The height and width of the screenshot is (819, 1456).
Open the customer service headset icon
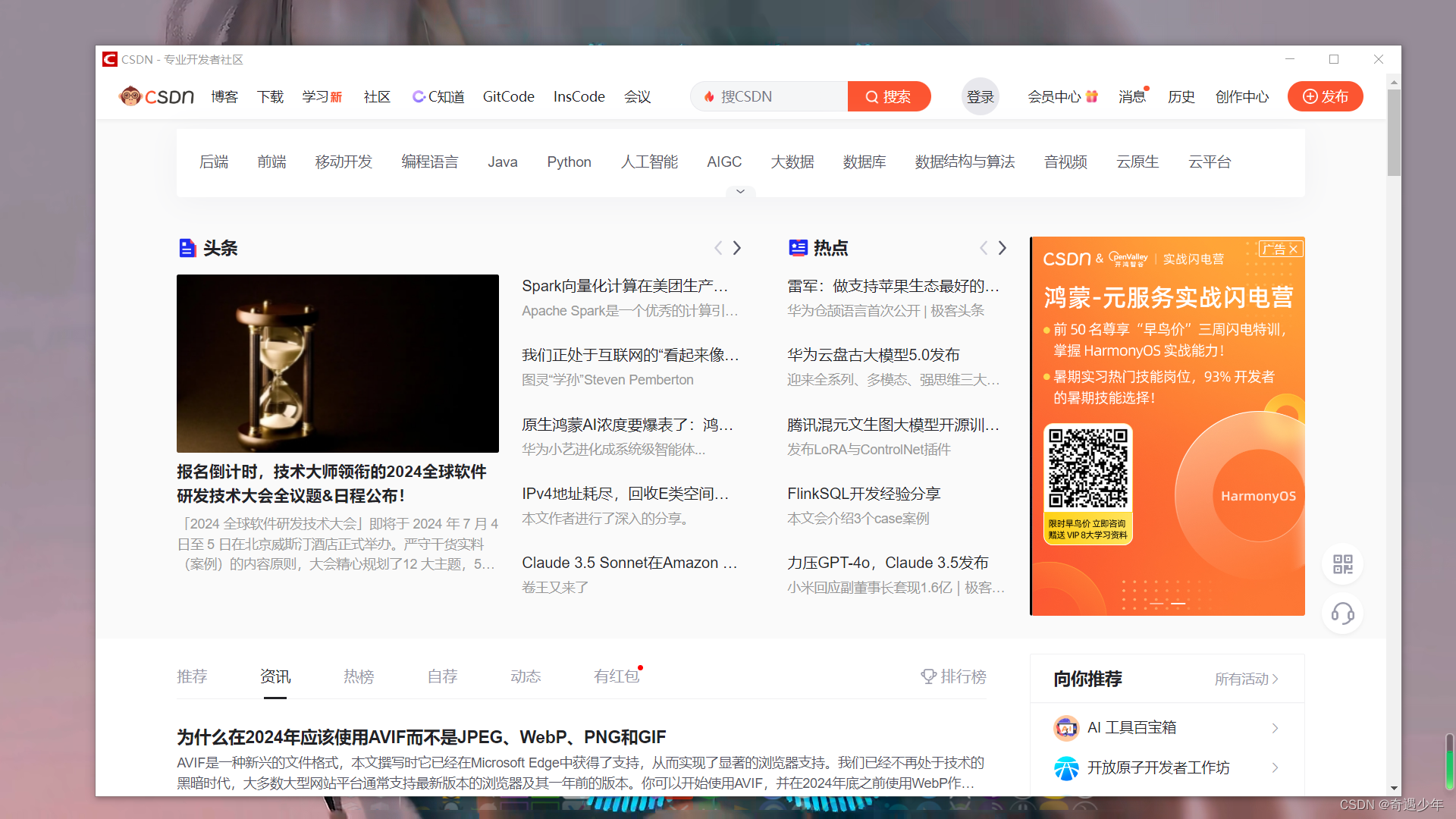(1342, 613)
